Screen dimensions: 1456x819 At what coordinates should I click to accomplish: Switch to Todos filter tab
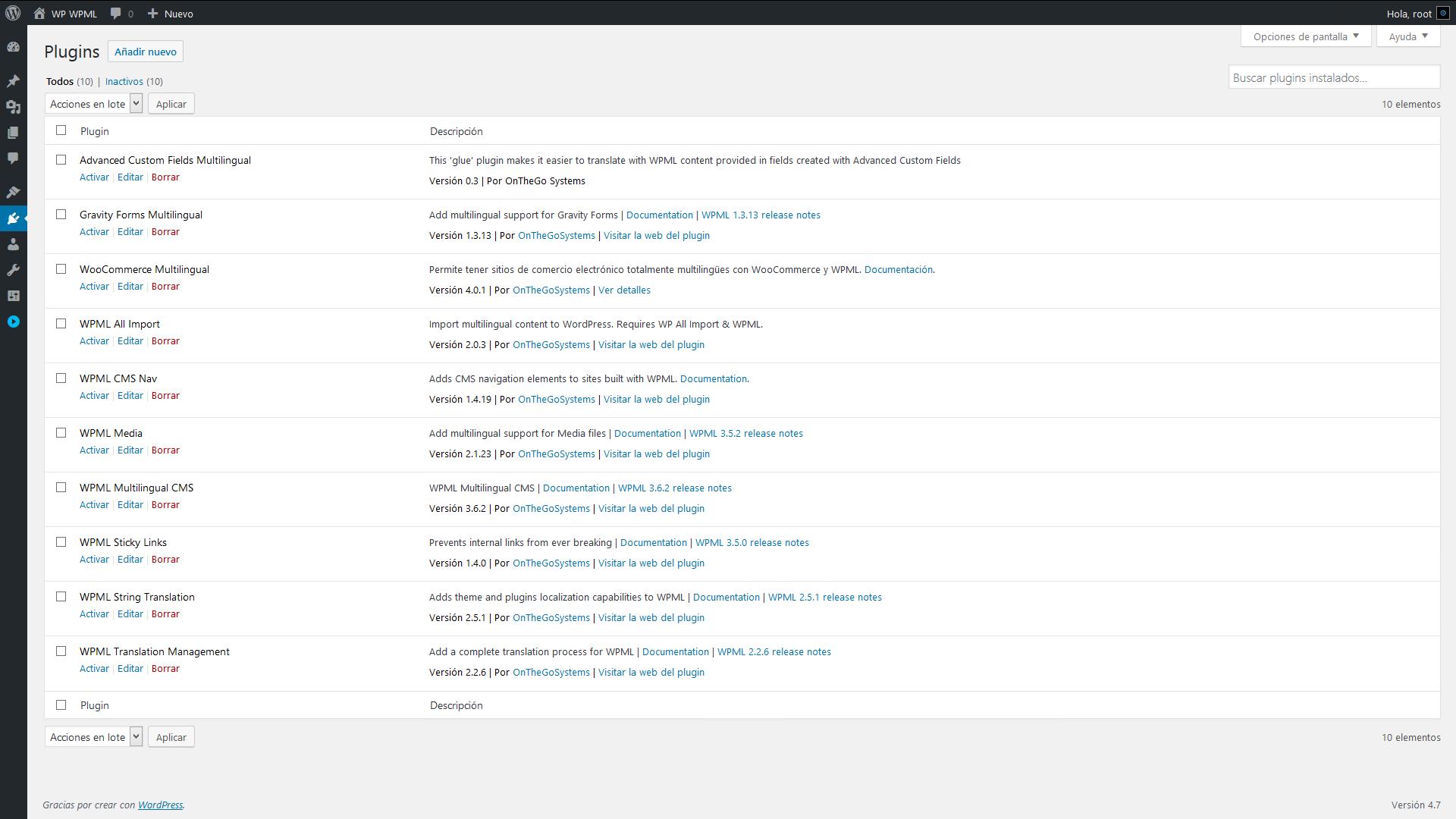click(x=60, y=82)
